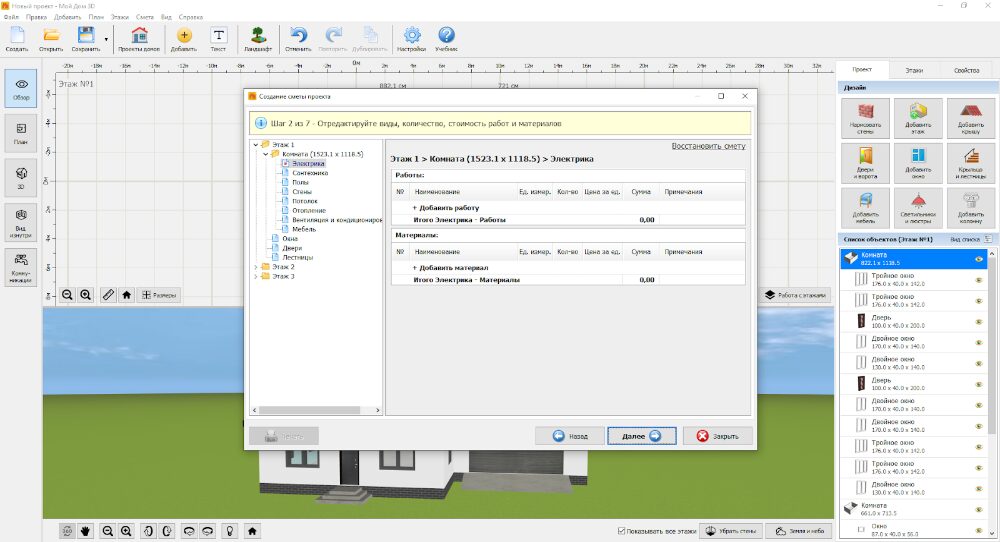Select the hand pan tool in 3D toolbar
Screen dimensions: 1000x542
85,531
